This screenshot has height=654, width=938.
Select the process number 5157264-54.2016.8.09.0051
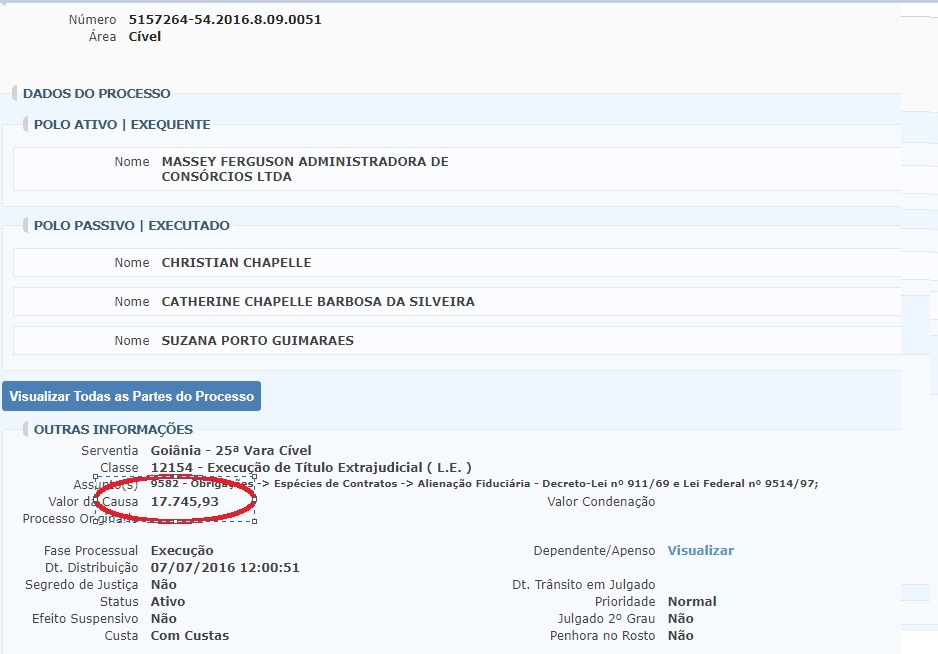[225, 20]
